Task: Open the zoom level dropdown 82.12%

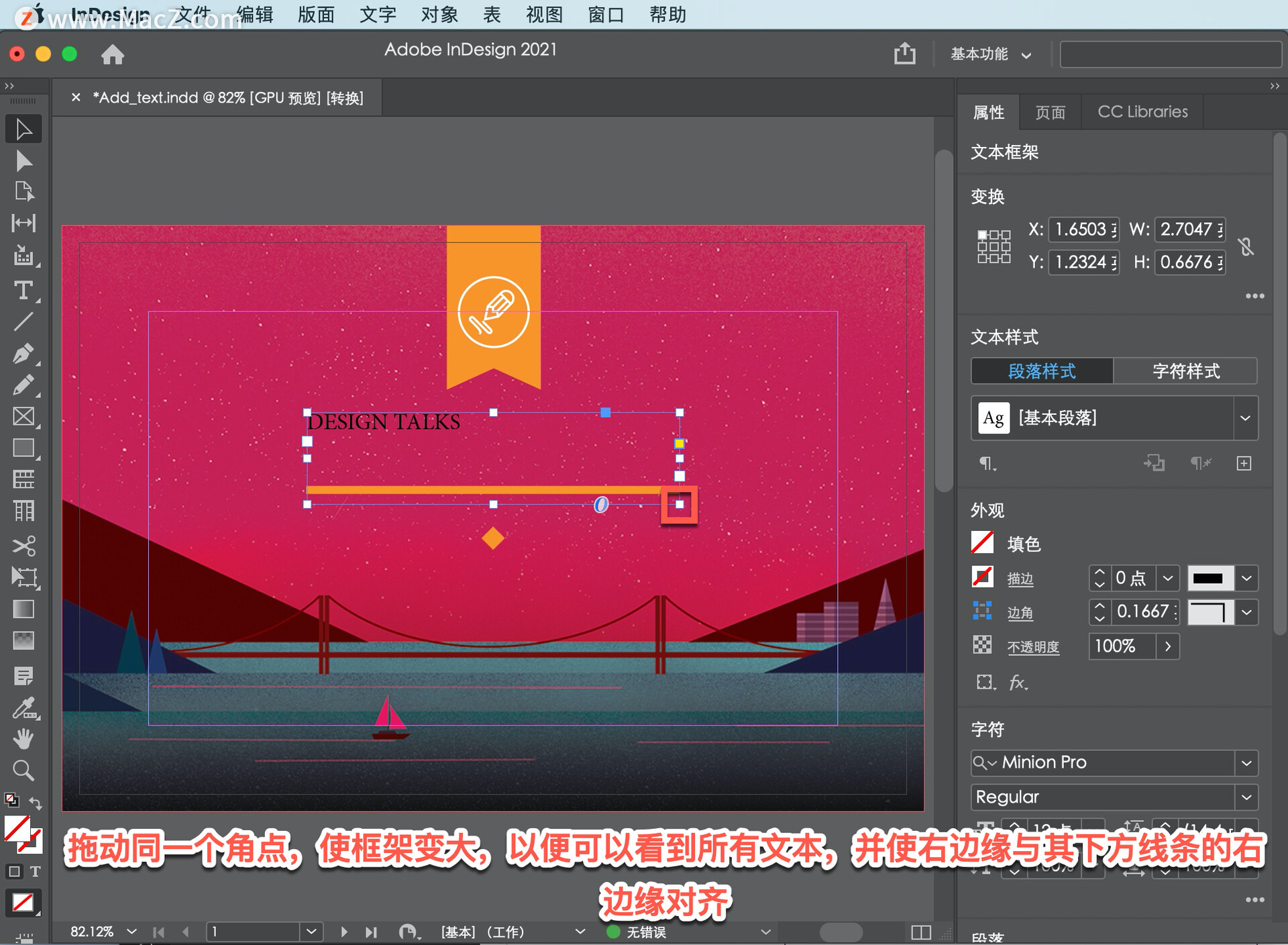Action: click(131, 932)
